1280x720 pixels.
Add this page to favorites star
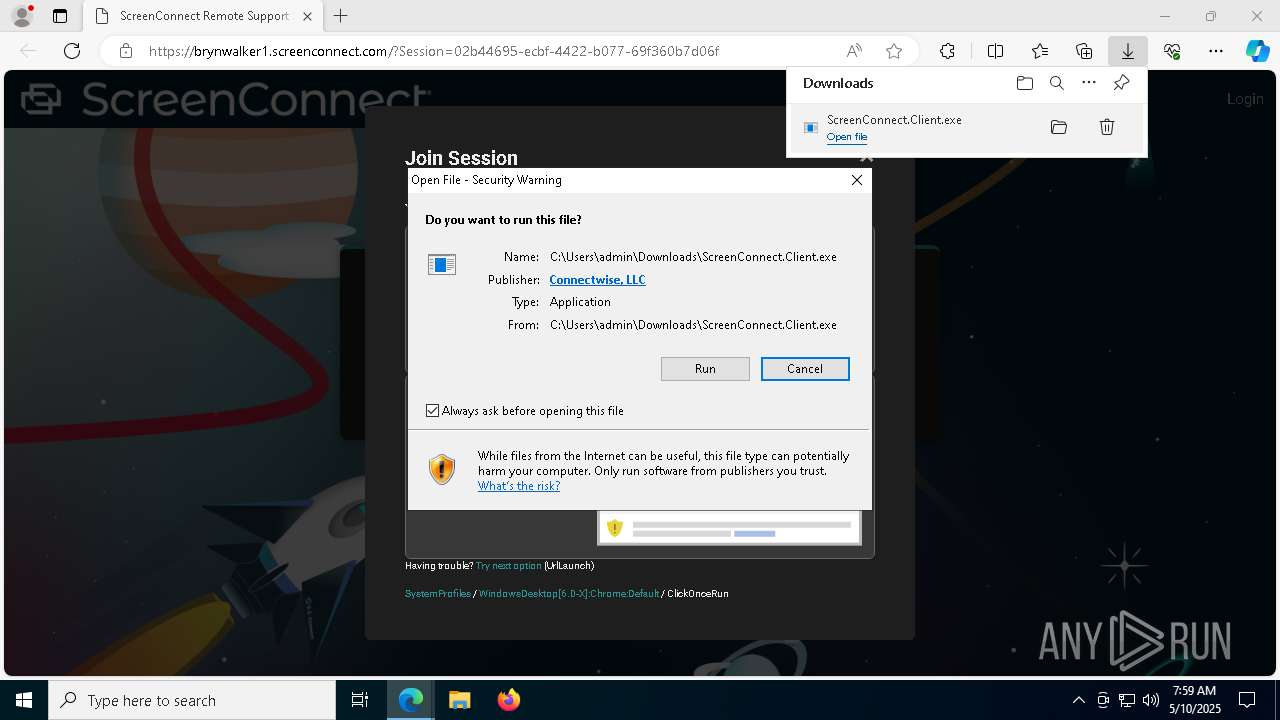click(894, 51)
